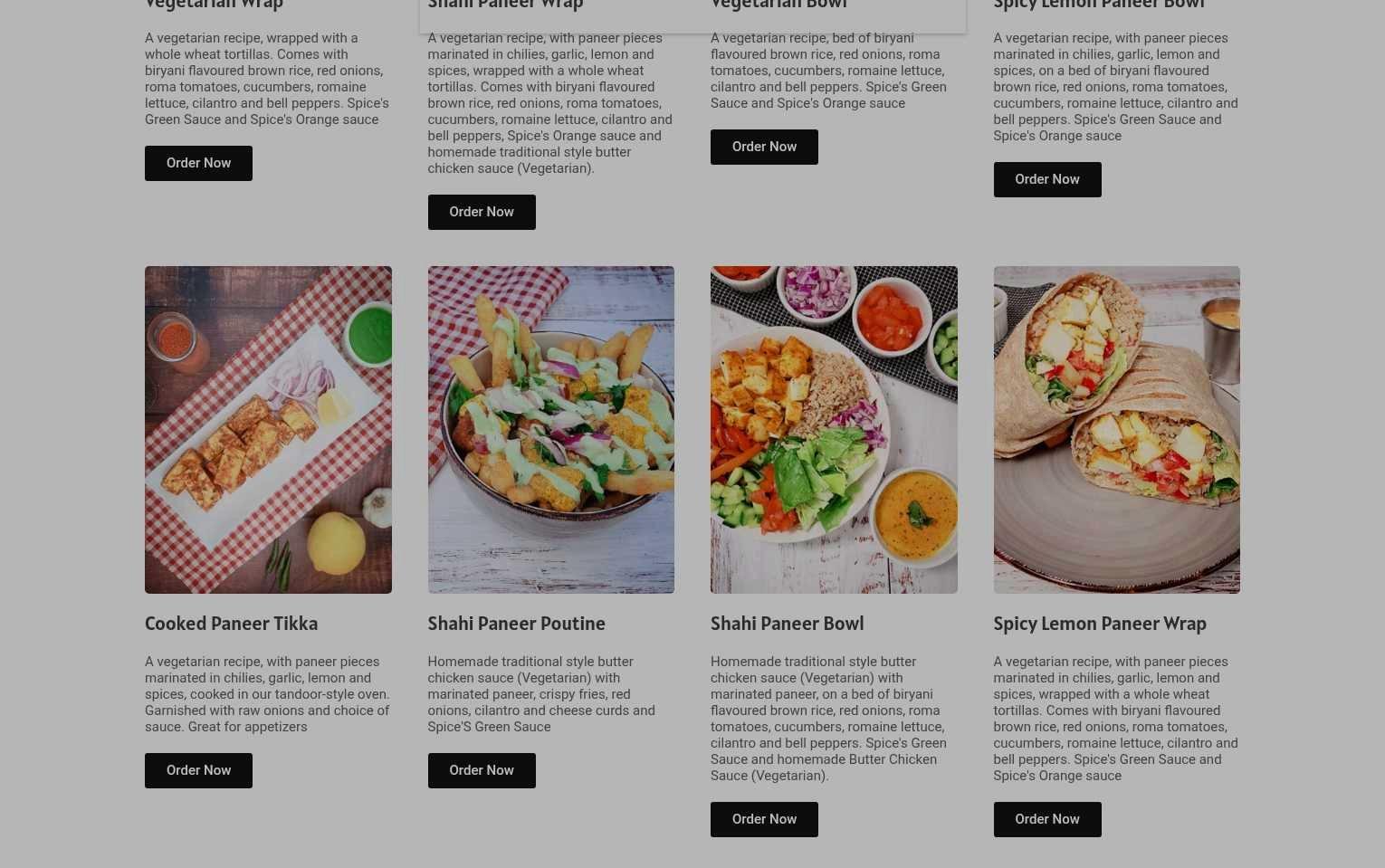
Task: Open the Shahi Paneer Poutine photo
Action: 551,430
